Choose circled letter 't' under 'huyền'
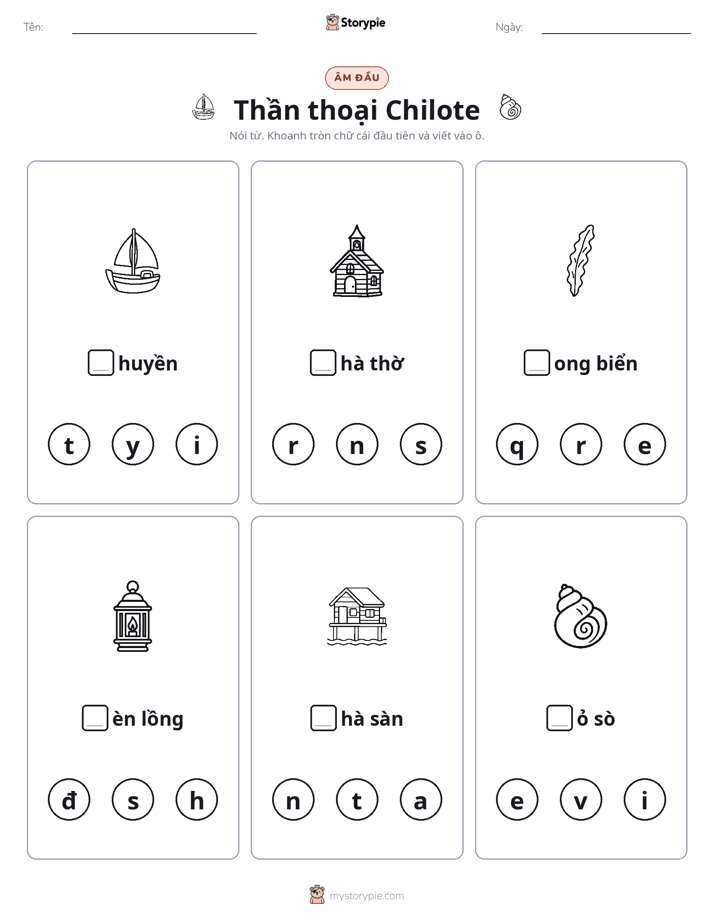The image size is (714, 924). (x=69, y=444)
